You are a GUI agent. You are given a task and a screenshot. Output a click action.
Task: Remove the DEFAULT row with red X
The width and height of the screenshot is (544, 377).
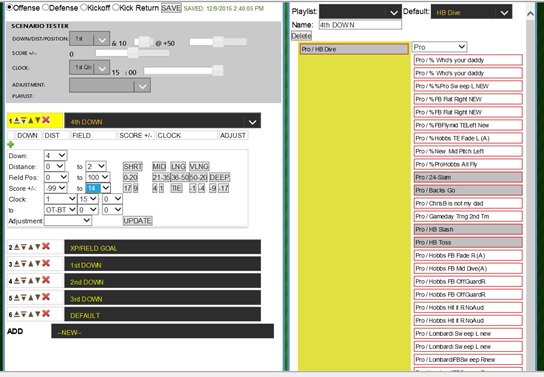(46, 314)
